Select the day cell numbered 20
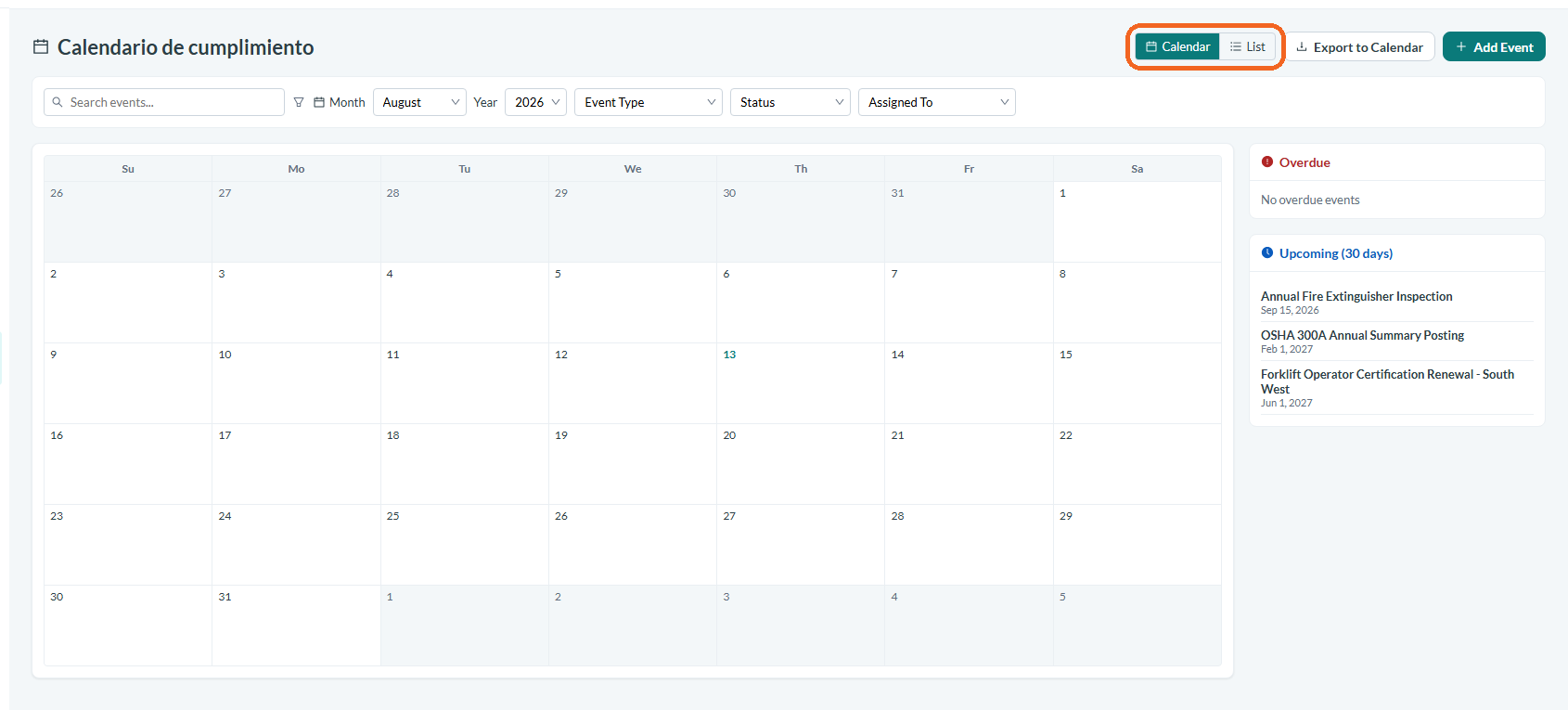This screenshot has height=710, width=1568. tap(801, 464)
